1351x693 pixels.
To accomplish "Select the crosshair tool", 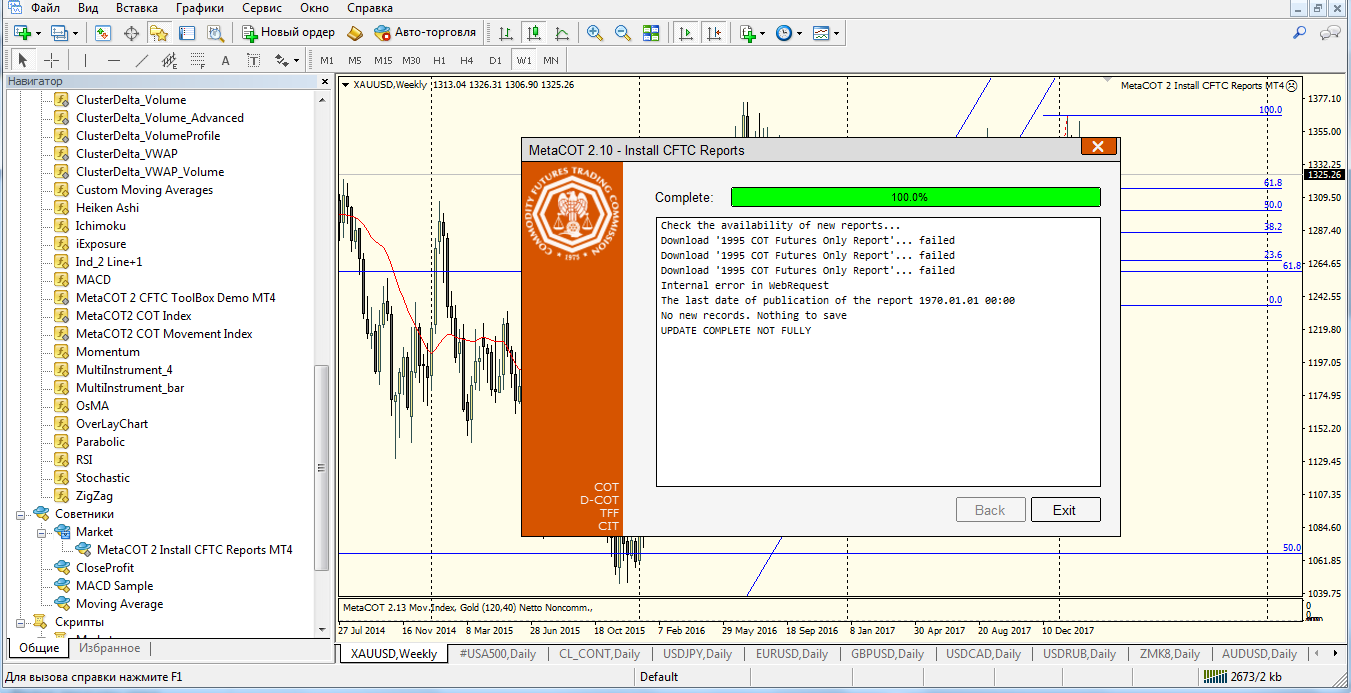I will pos(51,60).
